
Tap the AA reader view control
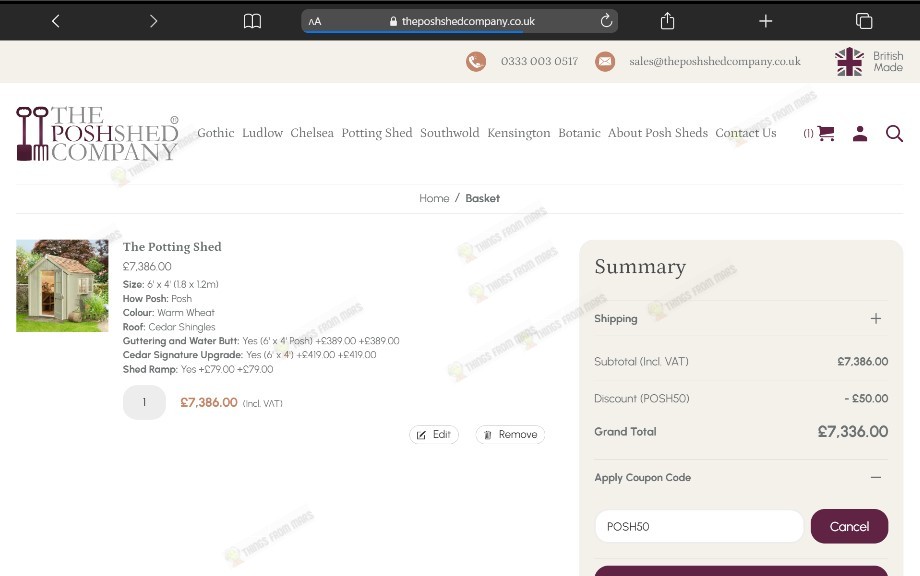click(x=315, y=21)
